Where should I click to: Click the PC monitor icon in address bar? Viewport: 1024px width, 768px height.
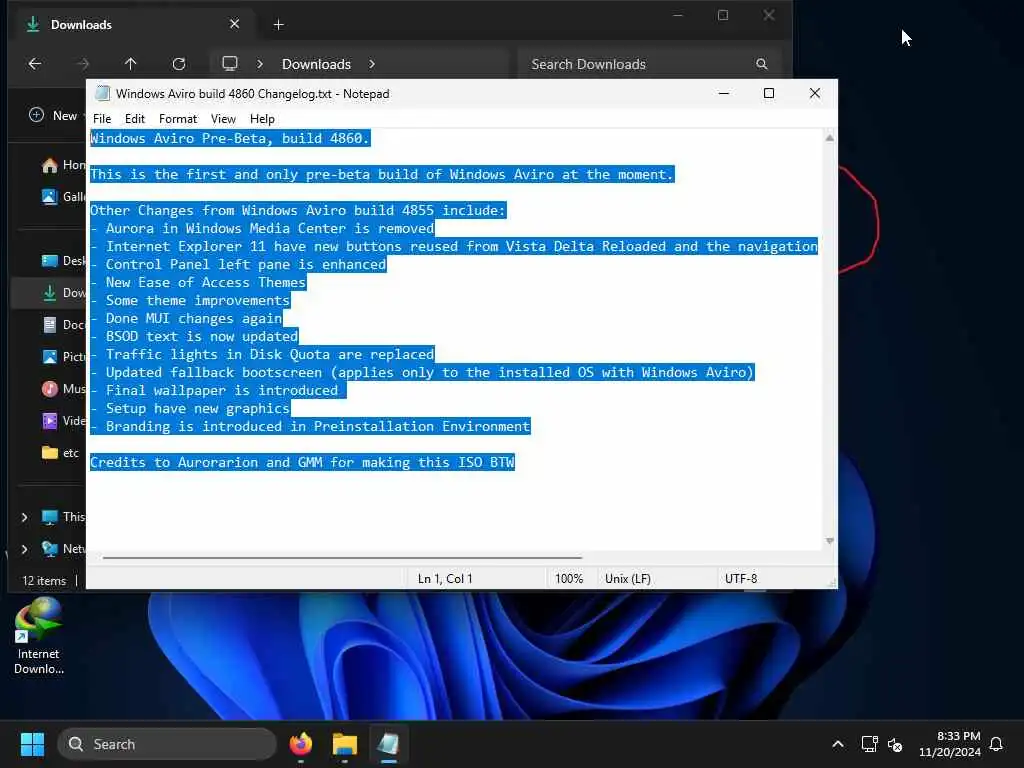point(230,64)
